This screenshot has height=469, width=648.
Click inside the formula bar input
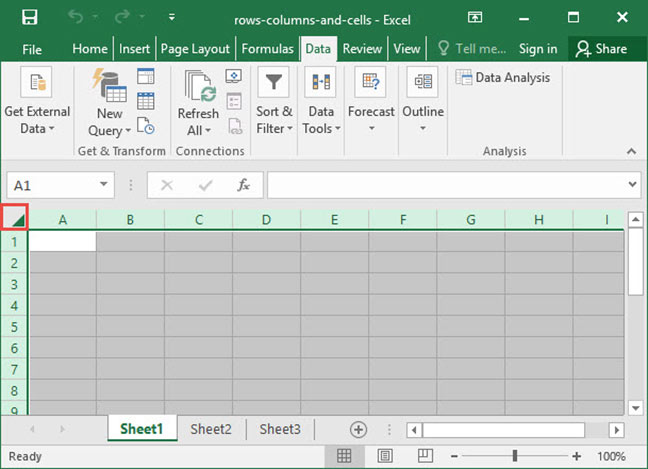pyautogui.click(x=446, y=185)
